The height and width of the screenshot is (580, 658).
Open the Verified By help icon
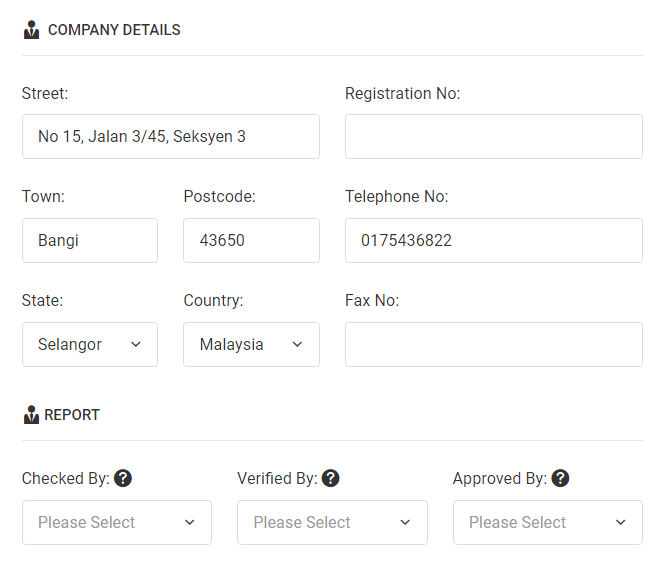coord(331,478)
